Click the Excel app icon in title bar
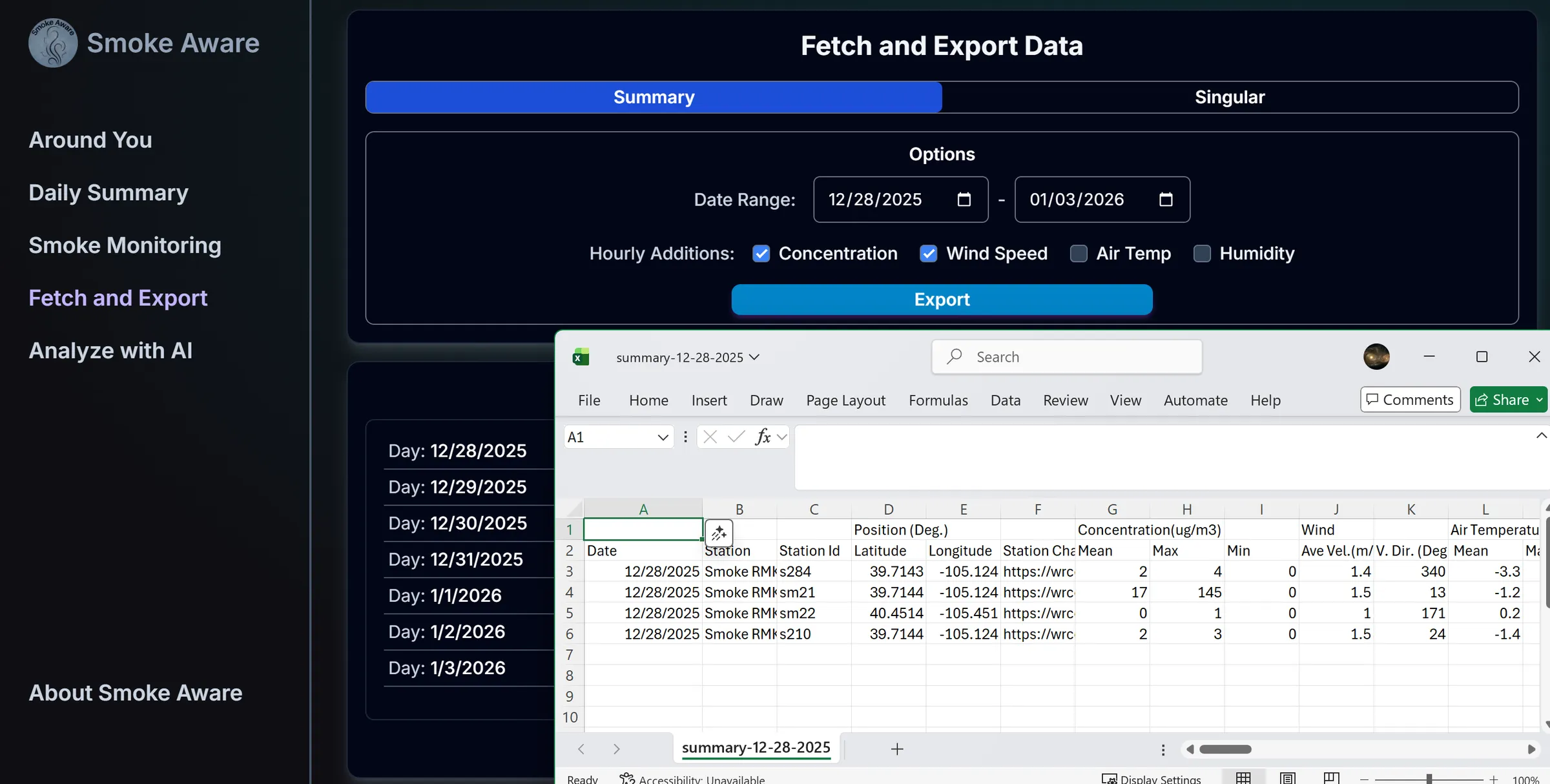This screenshot has height=784, width=1550. click(581, 356)
